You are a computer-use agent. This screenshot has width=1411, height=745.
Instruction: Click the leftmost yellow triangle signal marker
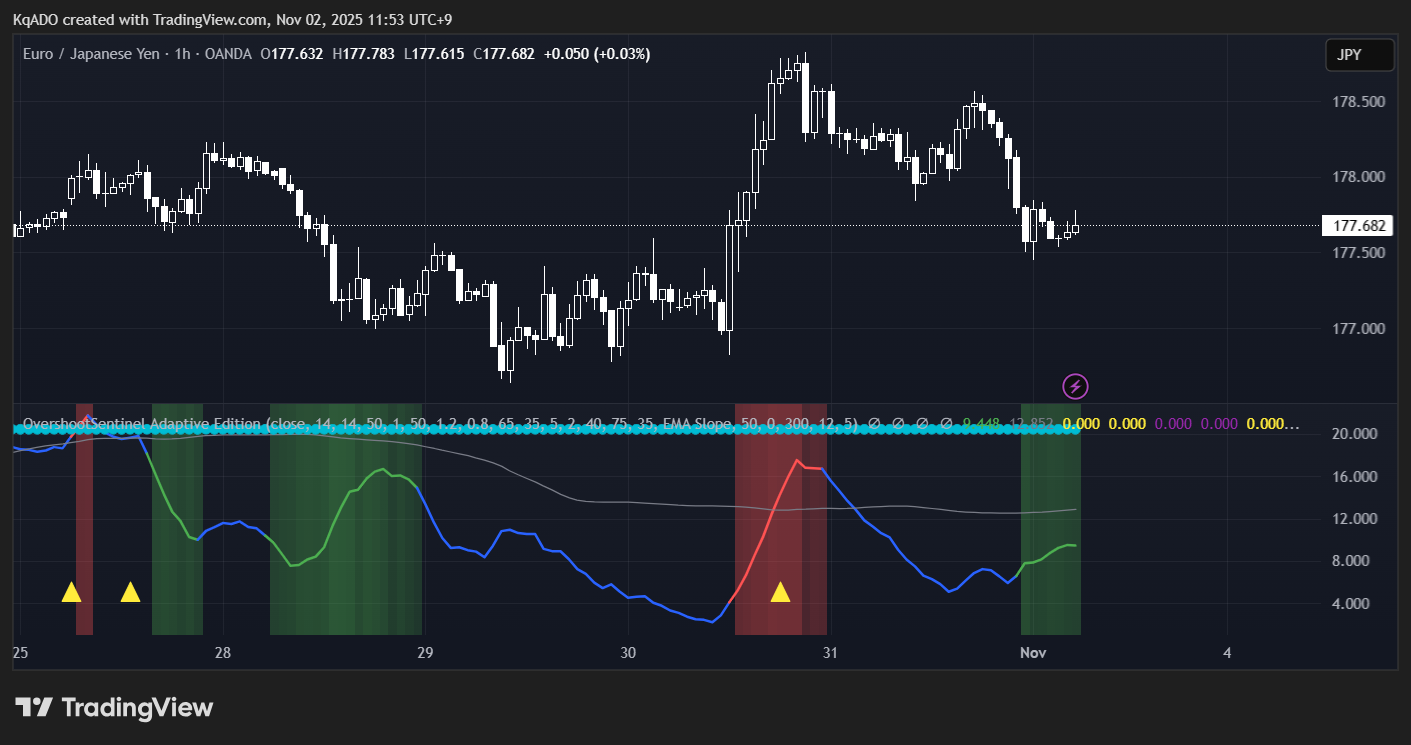71,592
